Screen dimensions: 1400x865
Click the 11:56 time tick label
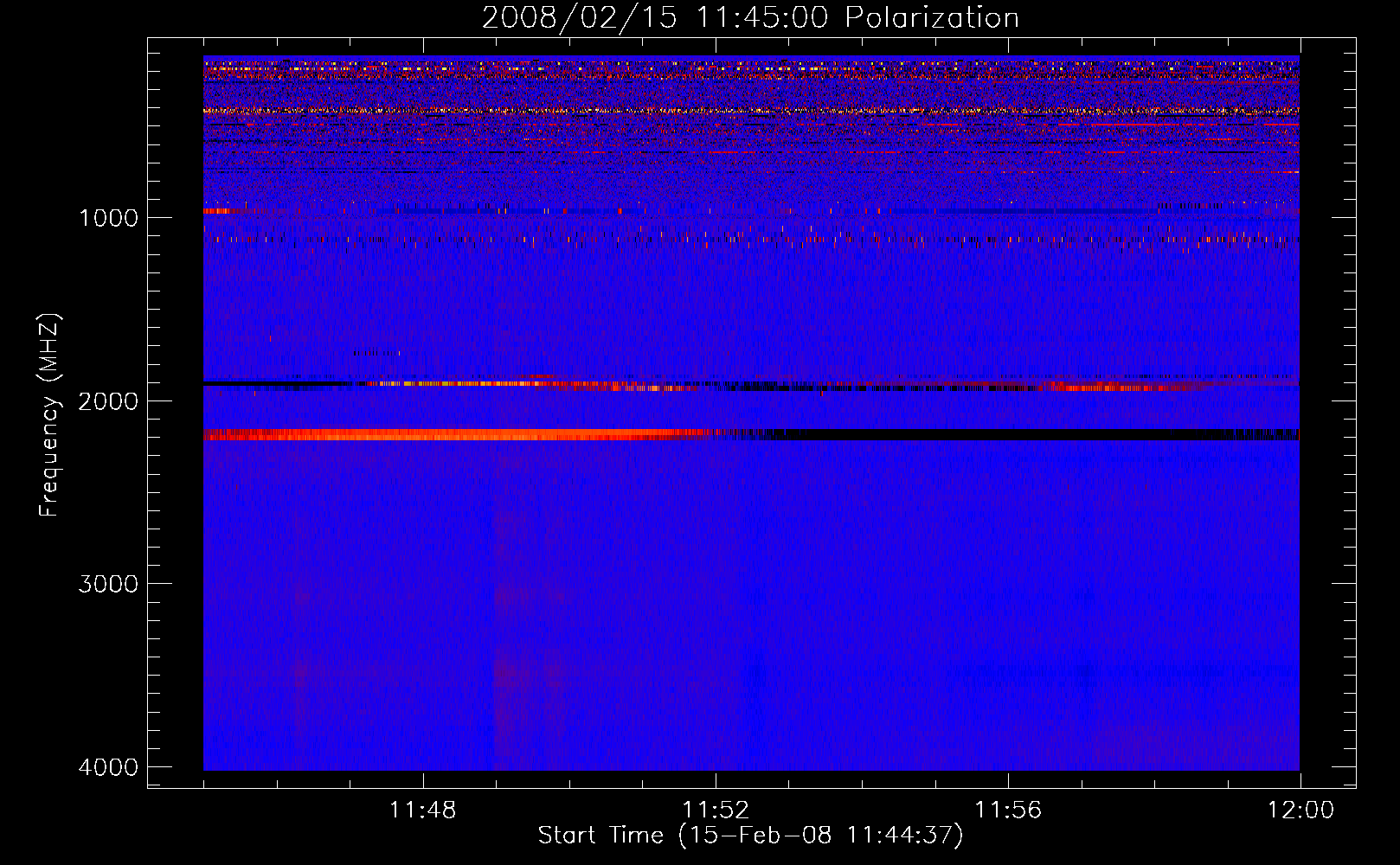coord(1008,811)
